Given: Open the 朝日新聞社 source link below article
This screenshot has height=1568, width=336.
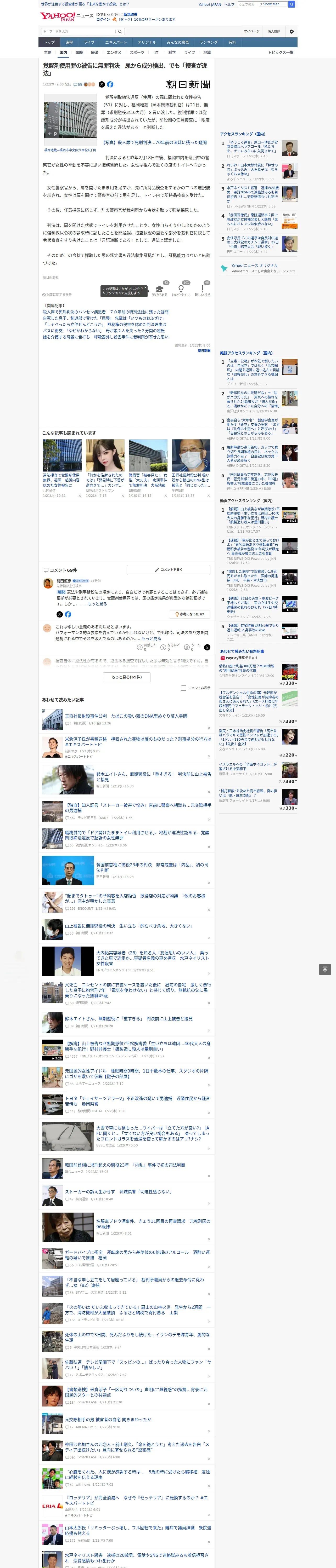Looking at the screenshot, I should pos(51,277).
